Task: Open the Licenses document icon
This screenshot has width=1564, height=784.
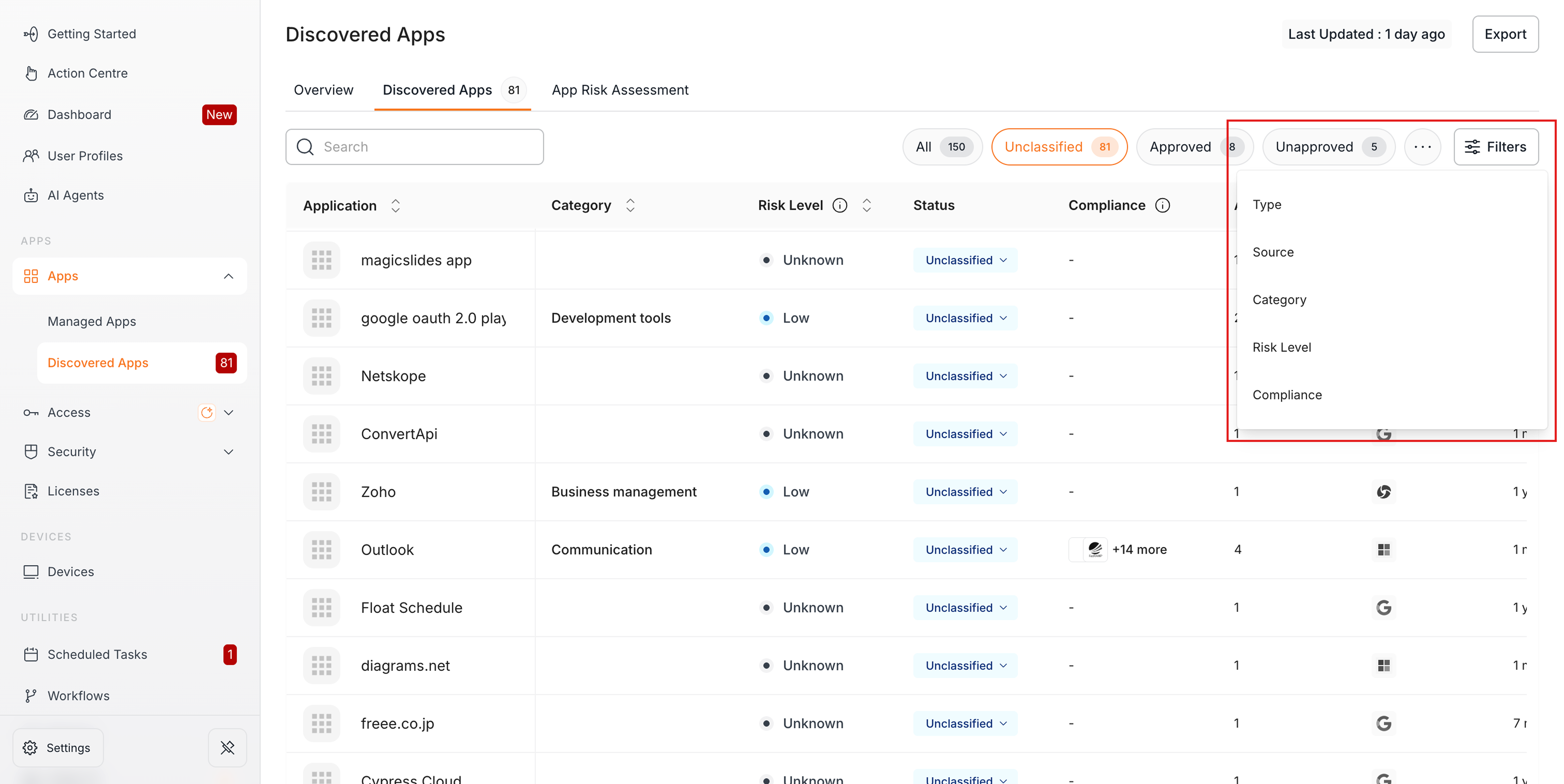Action: [x=31, y=491]
